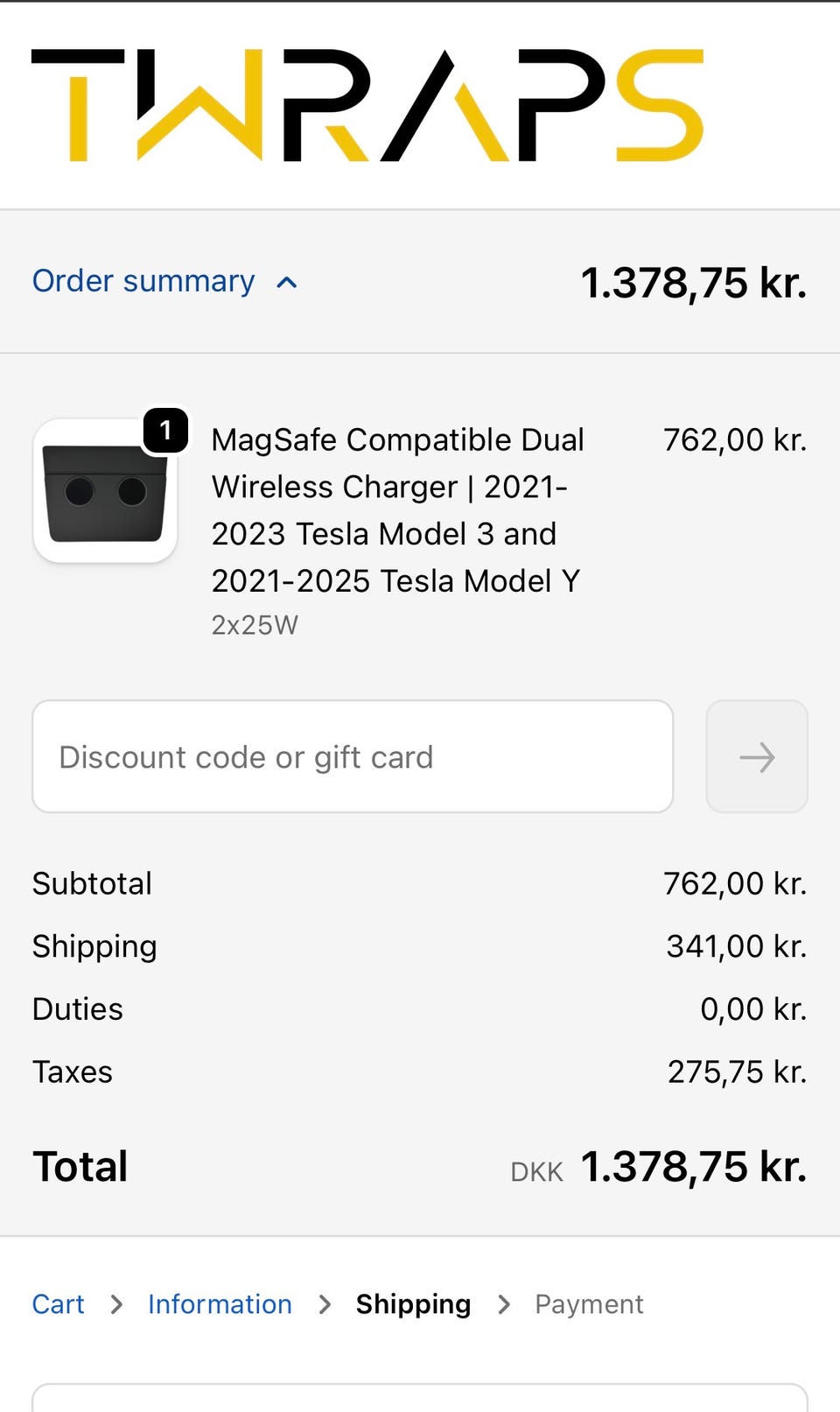Image resolution: width=840 pixels, height=1412 pixels.
Task: Select the Shipping breadcrumb step
Action: (413, 1304)
